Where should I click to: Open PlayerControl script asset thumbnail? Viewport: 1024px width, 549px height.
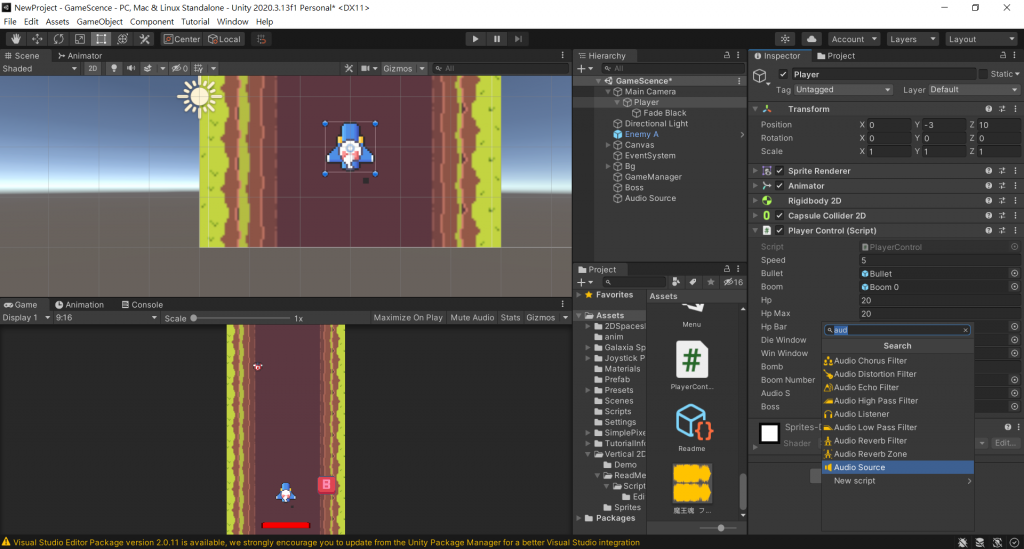(x=692, y=360)
